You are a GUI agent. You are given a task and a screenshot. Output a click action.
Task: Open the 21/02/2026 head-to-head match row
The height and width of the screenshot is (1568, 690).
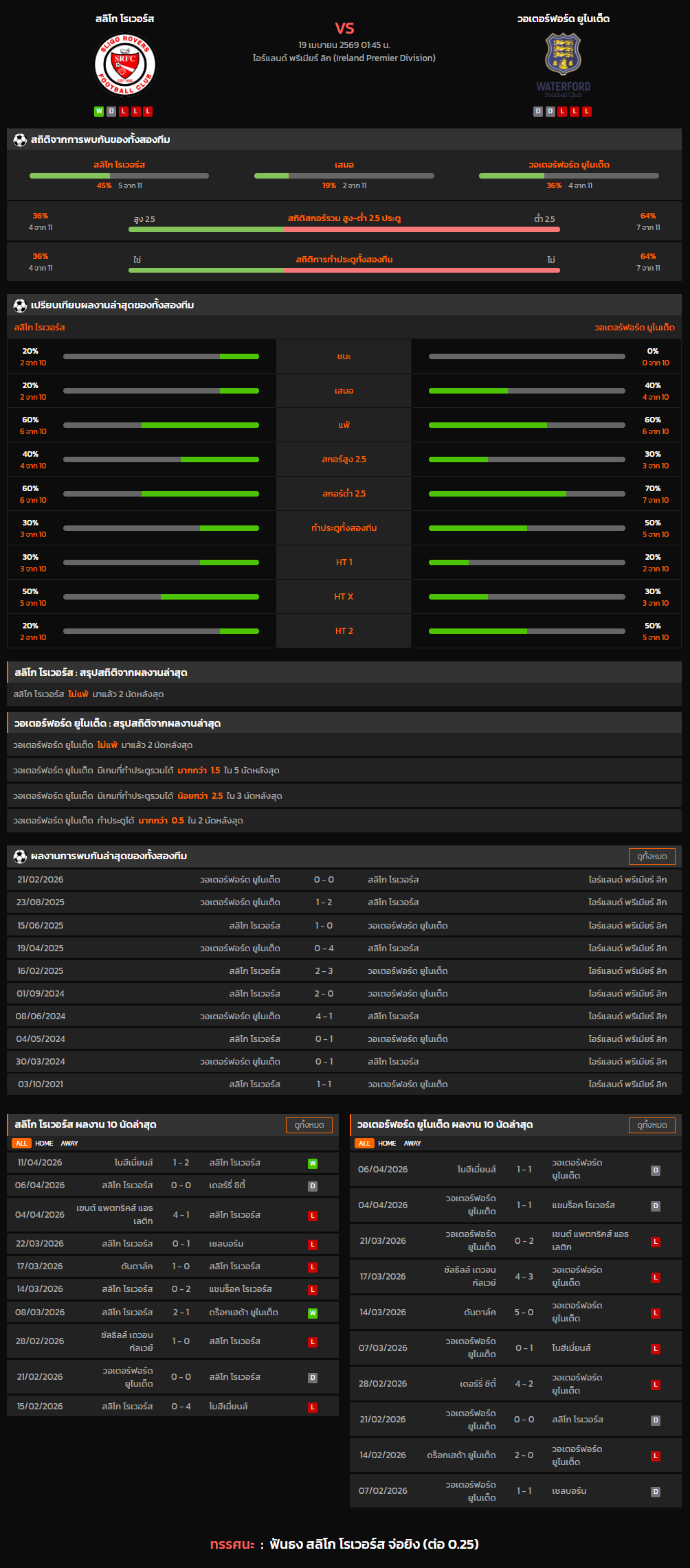coord(344,880)
